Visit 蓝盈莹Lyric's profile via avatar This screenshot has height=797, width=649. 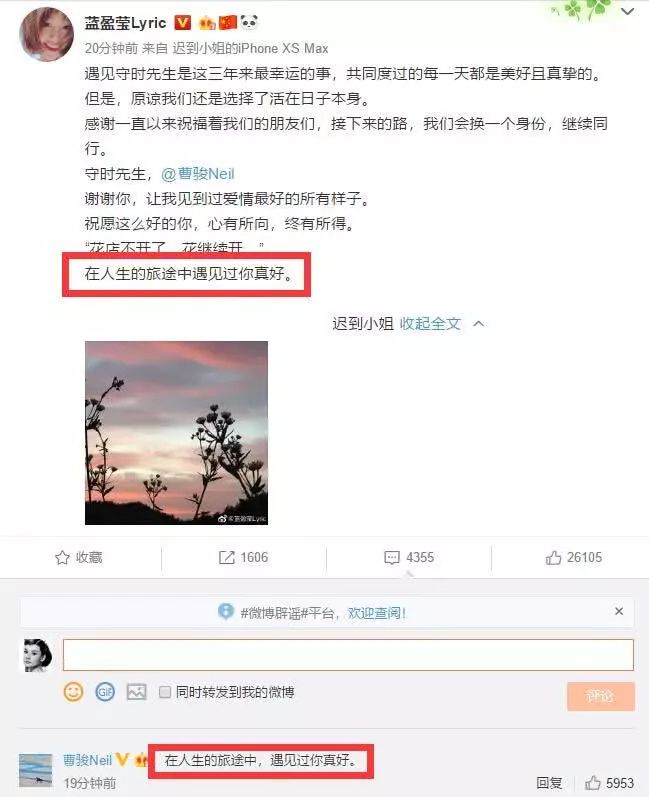[46, 34]
